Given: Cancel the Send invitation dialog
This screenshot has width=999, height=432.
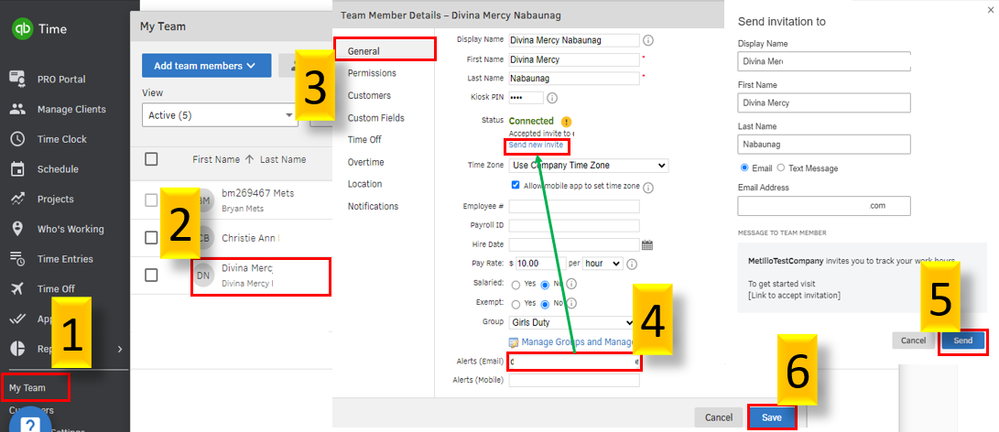Looking at the screenshot, I should 913,341.
